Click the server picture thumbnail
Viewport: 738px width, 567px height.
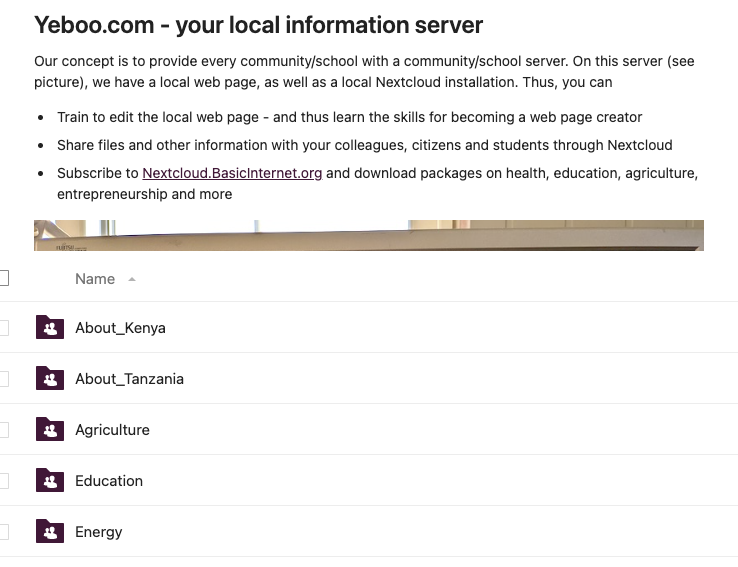tap(369, 235)
